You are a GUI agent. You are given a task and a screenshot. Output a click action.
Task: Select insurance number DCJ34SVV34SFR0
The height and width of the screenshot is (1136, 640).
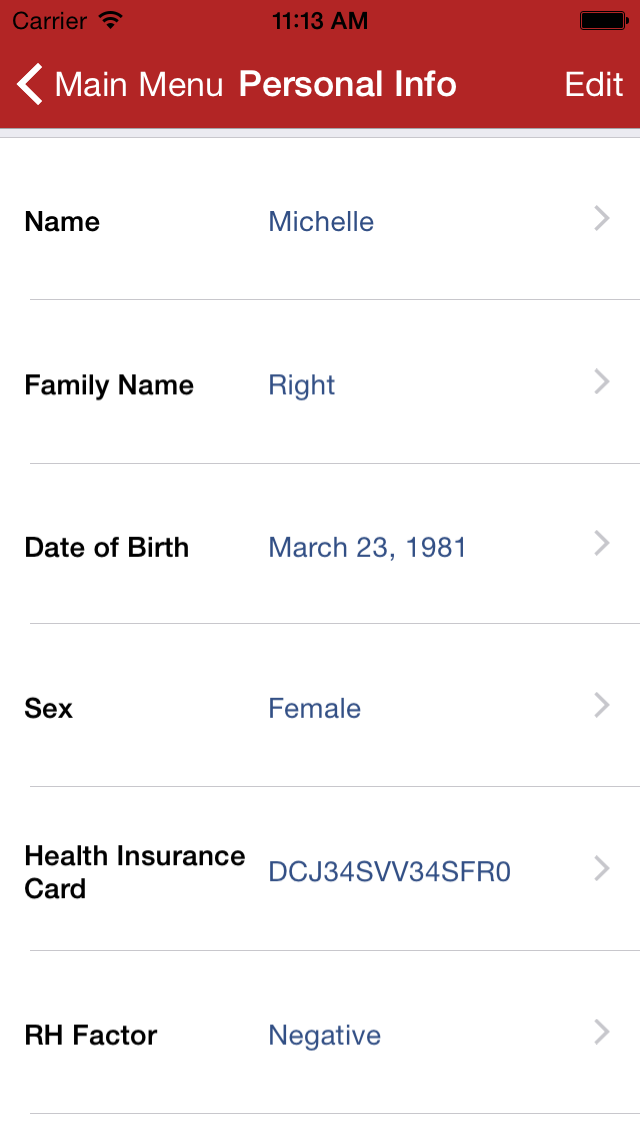389,873
